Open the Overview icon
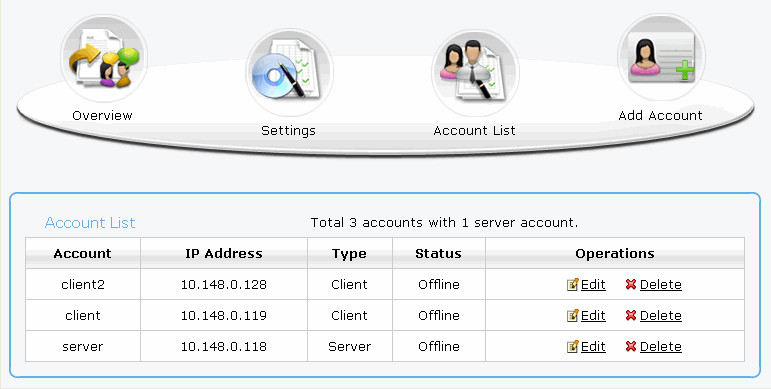 (104, 59)
